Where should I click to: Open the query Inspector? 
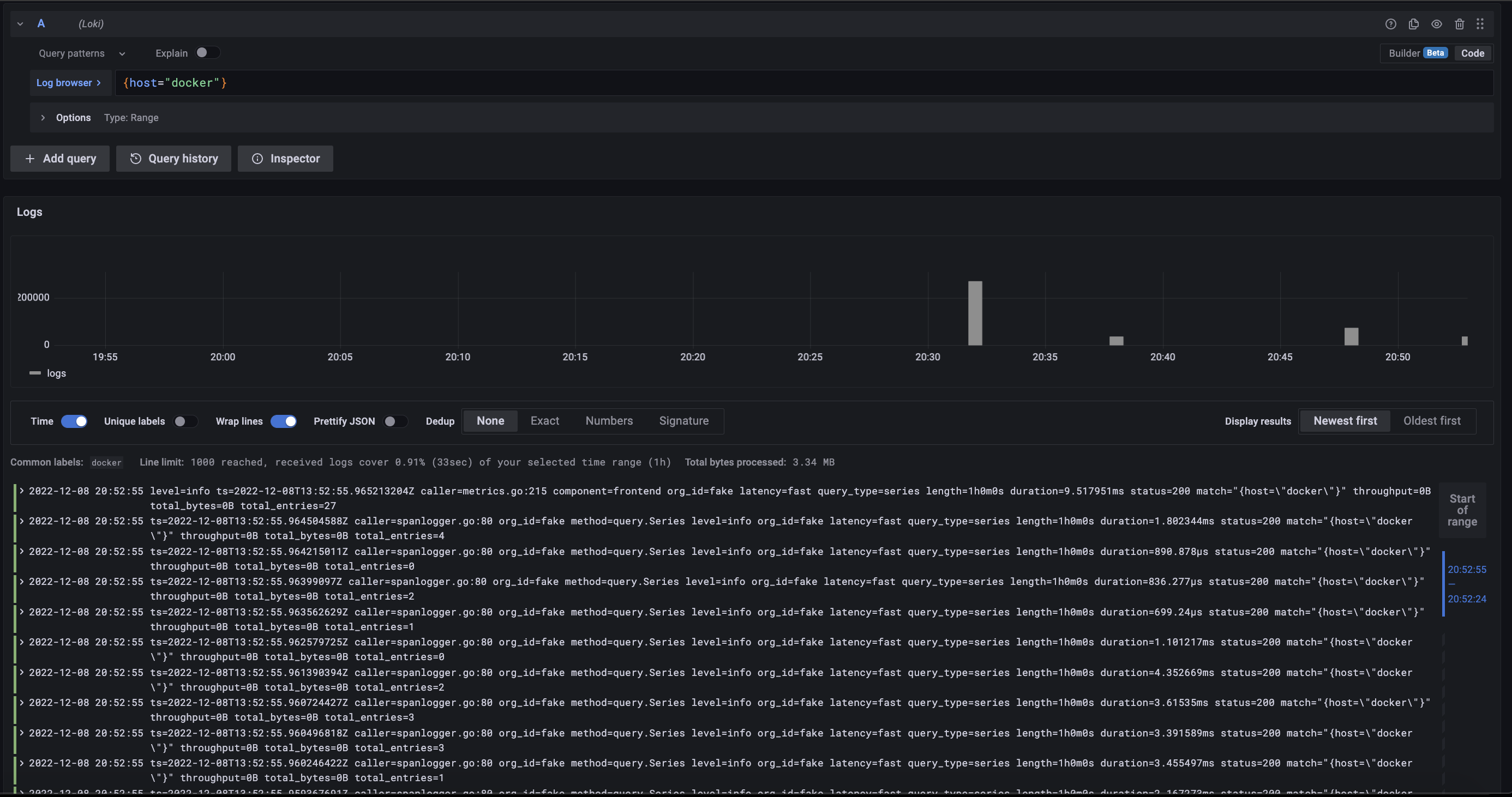(285, 158)
